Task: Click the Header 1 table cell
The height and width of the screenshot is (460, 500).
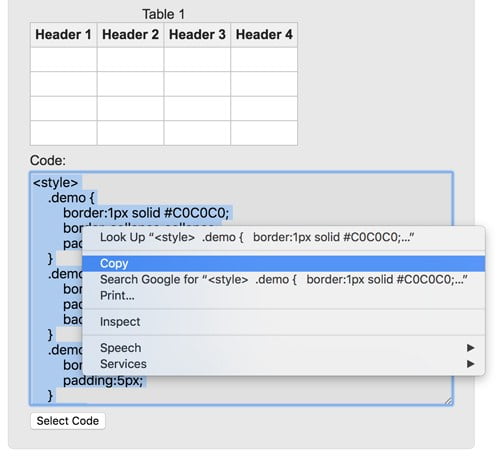Action: pyautogui.click(x=64, y=35)
